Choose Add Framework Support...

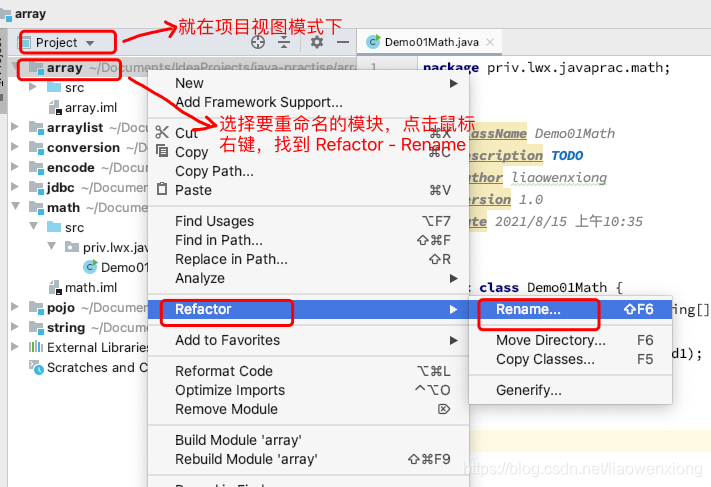click(308, 102)
